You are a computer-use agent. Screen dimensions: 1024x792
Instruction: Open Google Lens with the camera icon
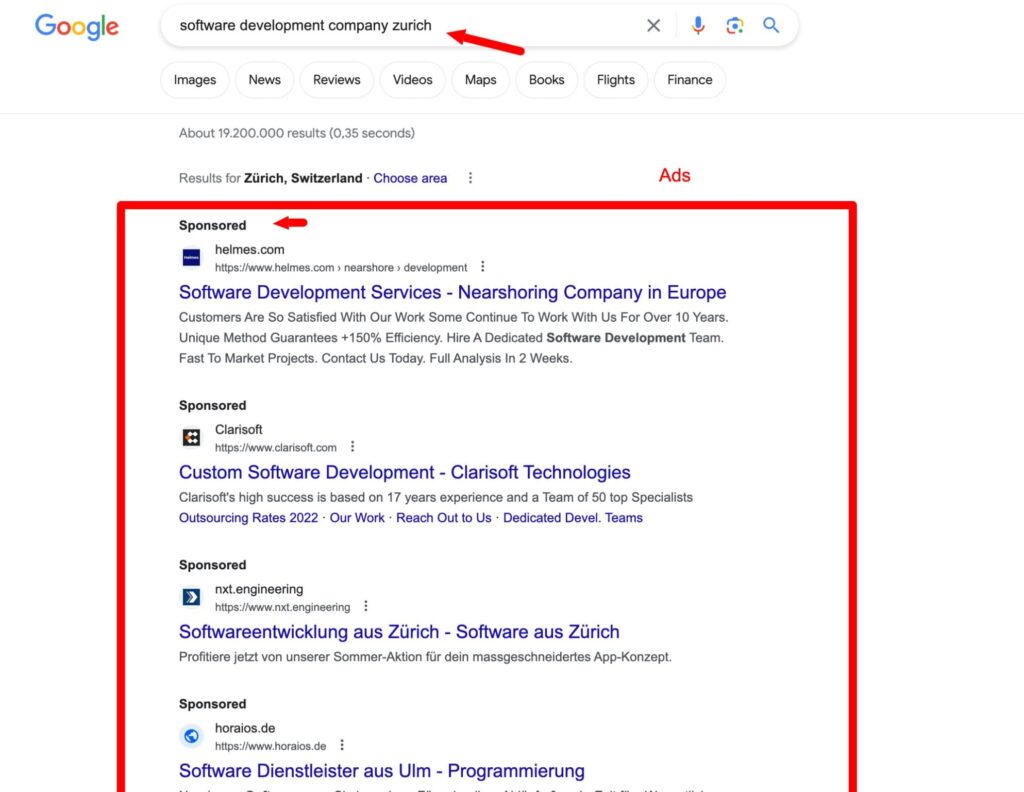point(735,25)
